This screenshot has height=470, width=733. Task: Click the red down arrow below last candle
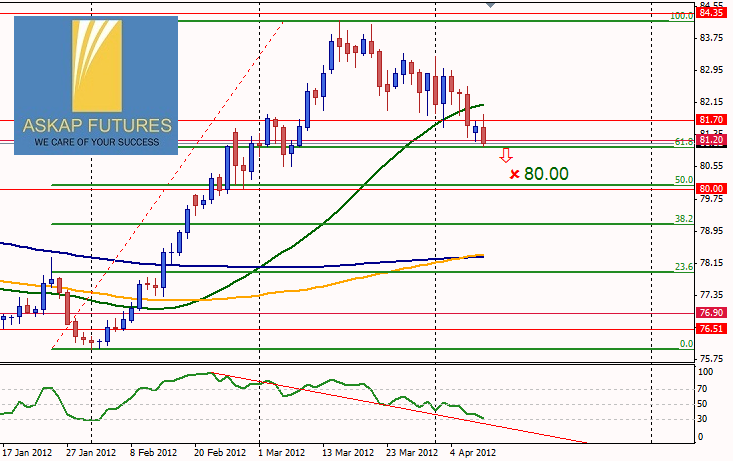(x=506, y=155)
